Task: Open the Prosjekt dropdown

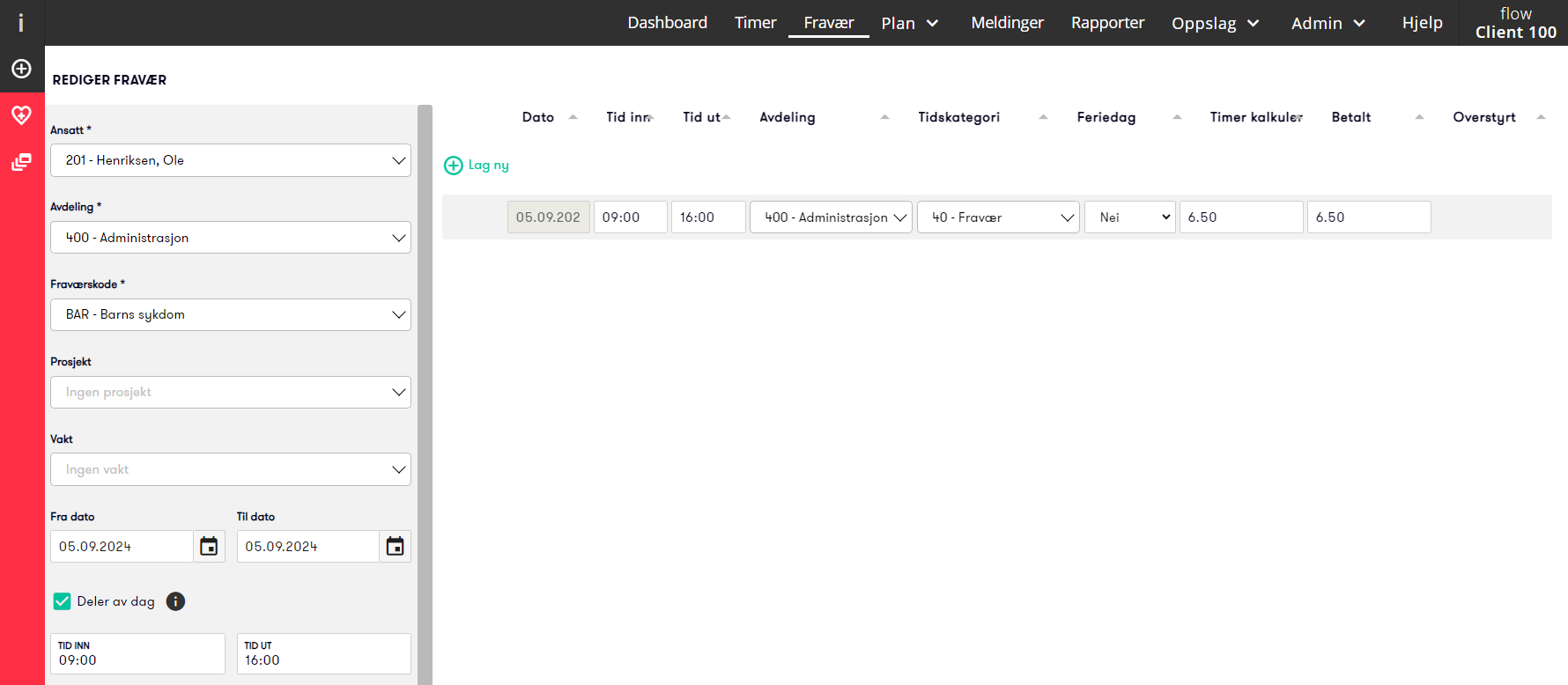Action: 231,392
